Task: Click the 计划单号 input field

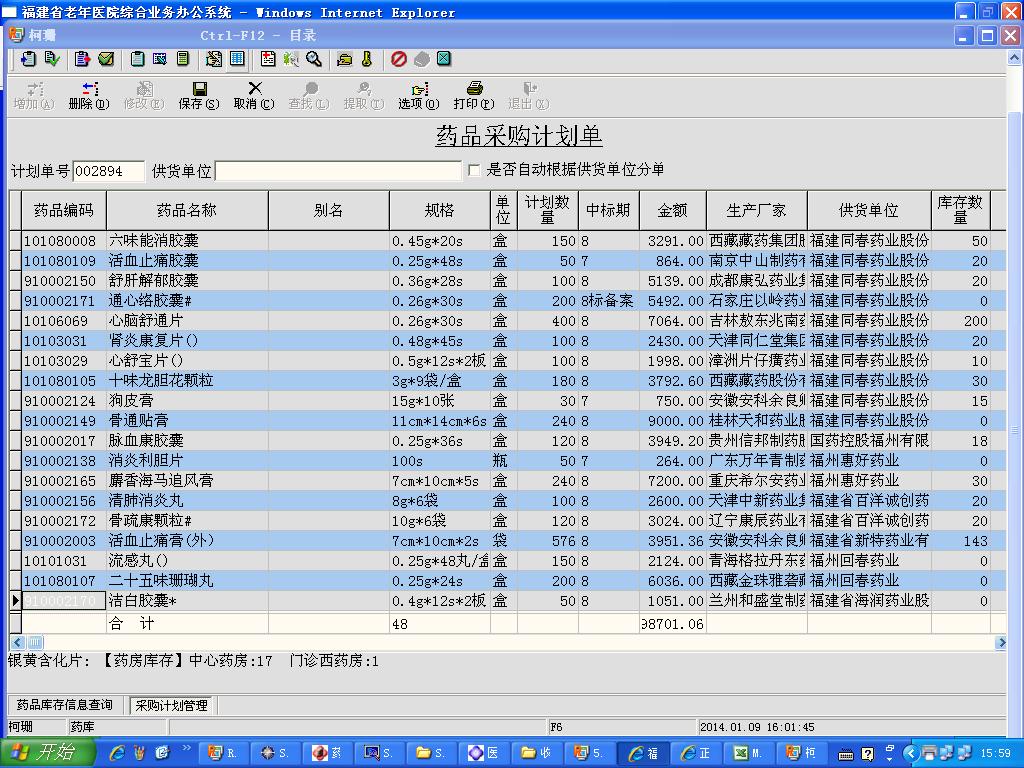Action: (108, 171)
